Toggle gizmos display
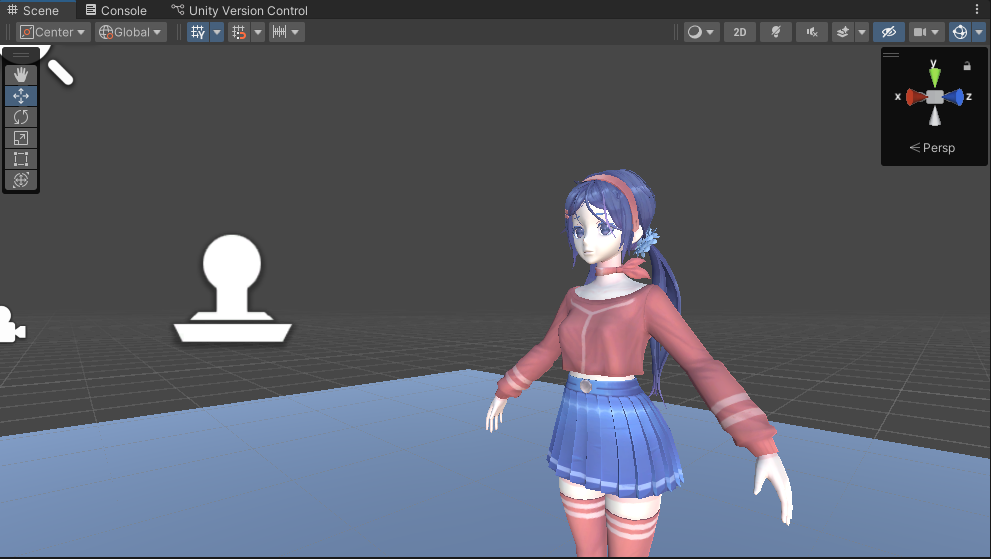991x559 pixels. (960, 32)
